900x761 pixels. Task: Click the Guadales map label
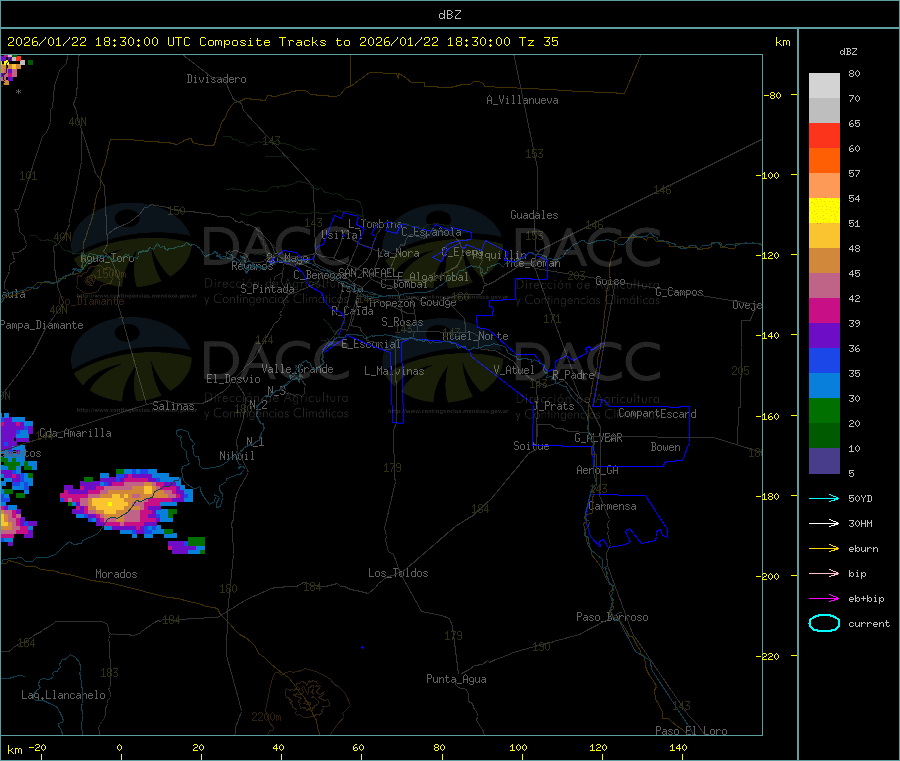[534, 215]
